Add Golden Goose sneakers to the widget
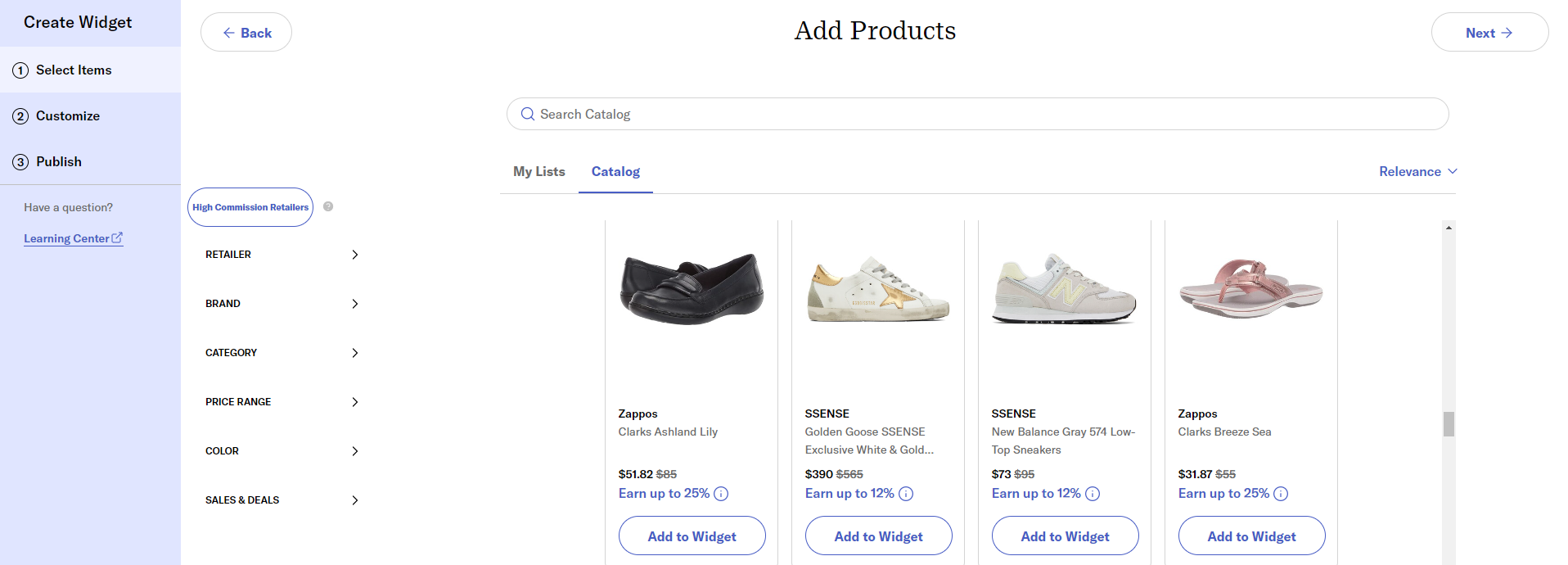 (878, 536)
